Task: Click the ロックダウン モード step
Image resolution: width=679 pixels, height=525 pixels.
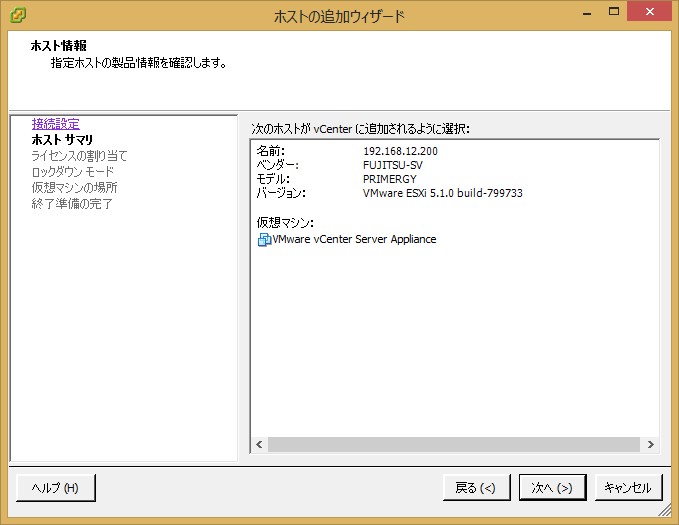Action: point(72,172)
